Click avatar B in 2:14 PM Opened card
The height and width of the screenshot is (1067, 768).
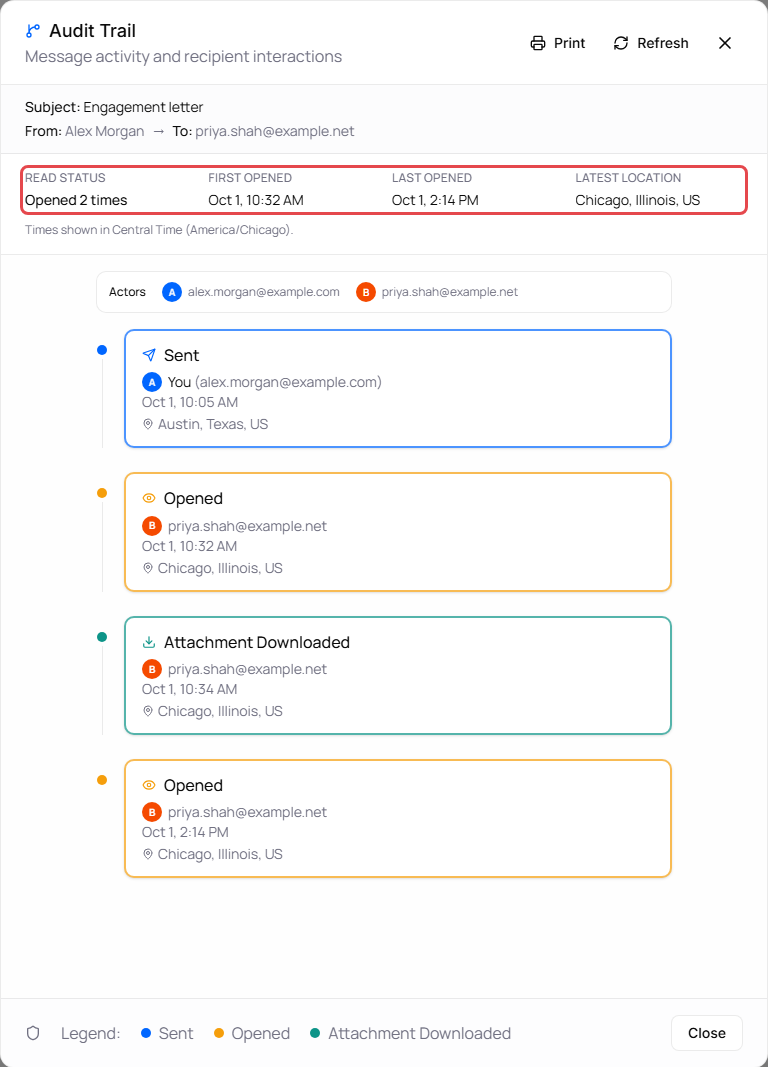[152, 812]
